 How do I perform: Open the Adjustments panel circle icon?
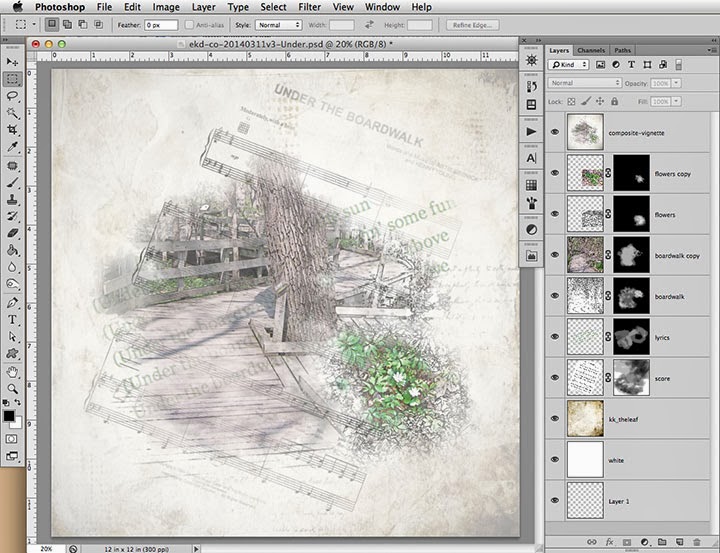point(531,230)
